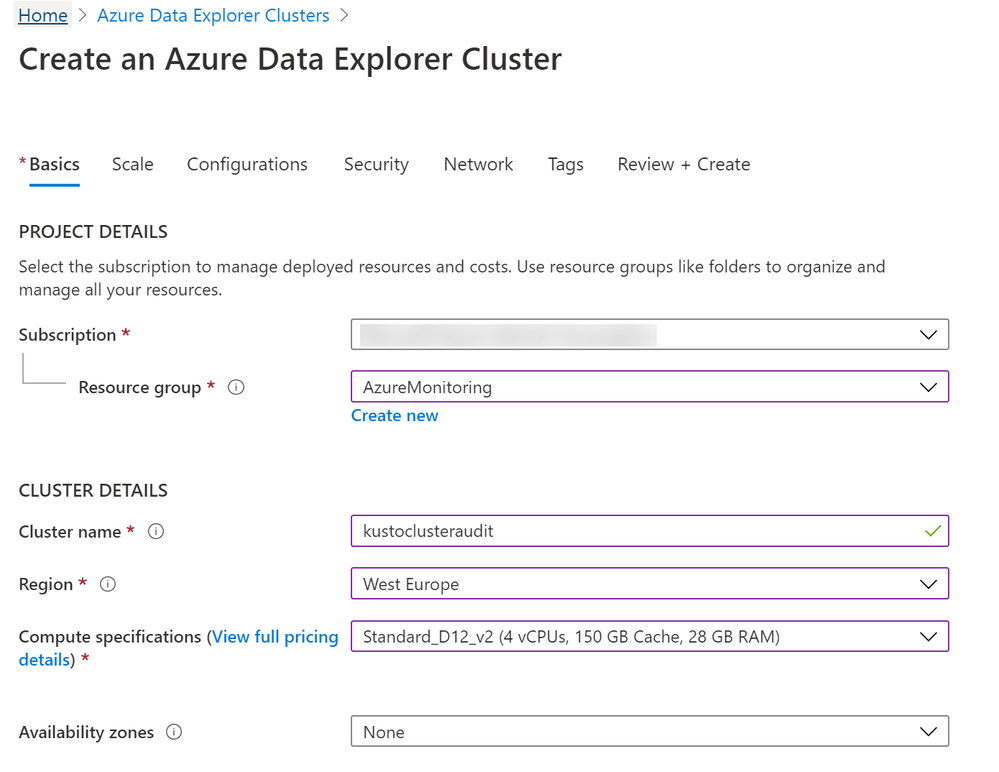Viewport: 999px width, 772px height.
Task: Click the page title Create an Azure Data Explorer Cluster
Action: click(291, 59)
